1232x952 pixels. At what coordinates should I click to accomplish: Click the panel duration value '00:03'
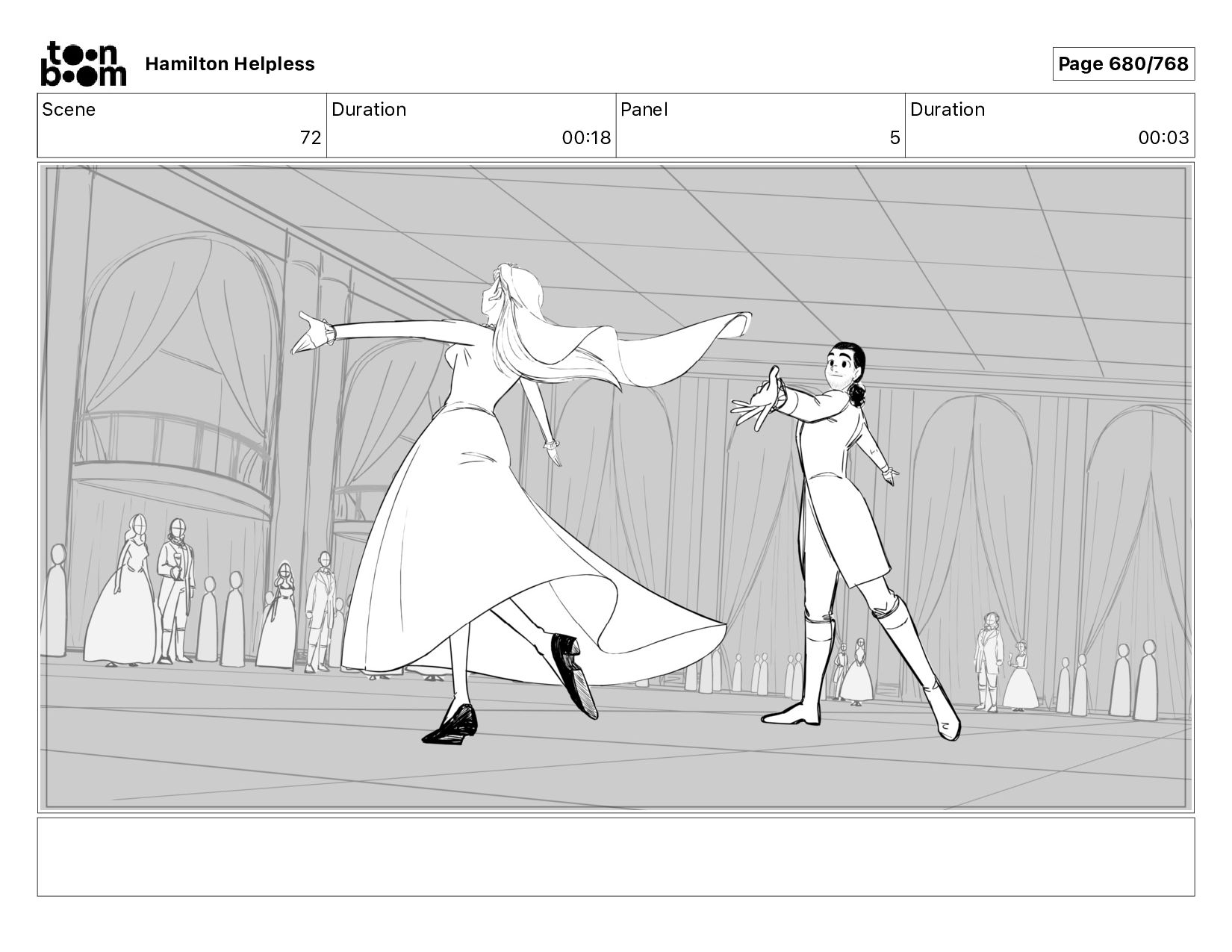[1163, 138]
